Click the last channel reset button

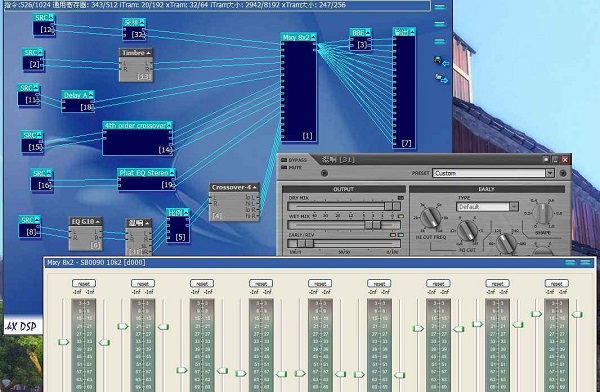click(556, 284)
